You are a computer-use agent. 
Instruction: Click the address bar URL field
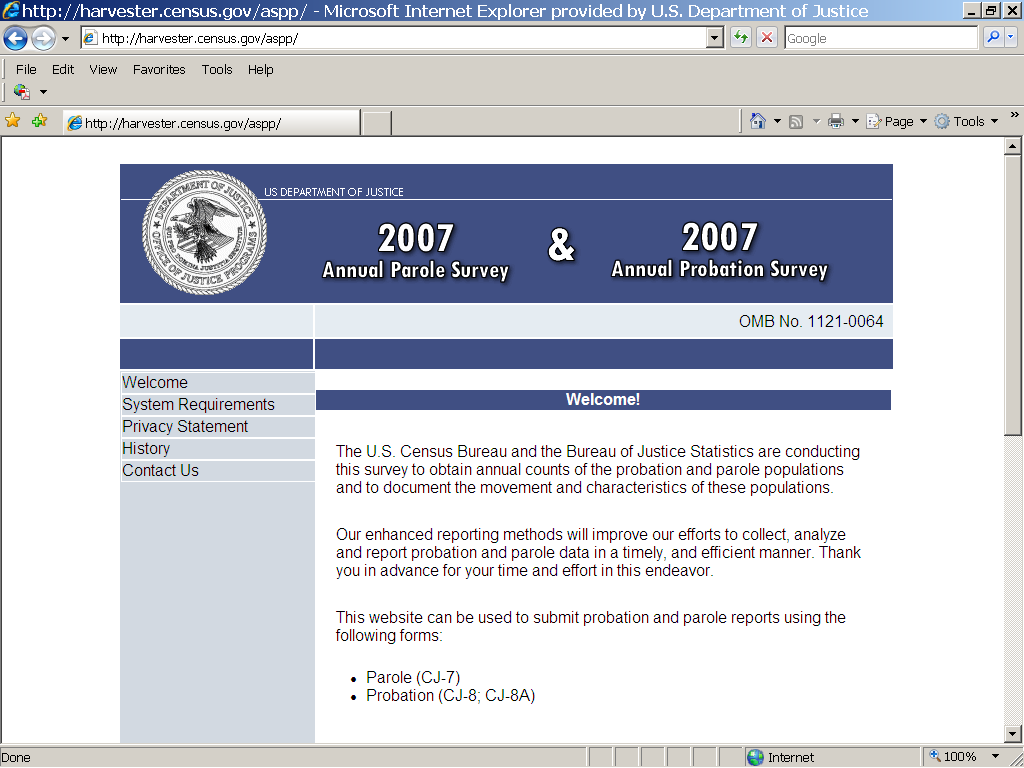pyautogui.click(x=394, y=39)
